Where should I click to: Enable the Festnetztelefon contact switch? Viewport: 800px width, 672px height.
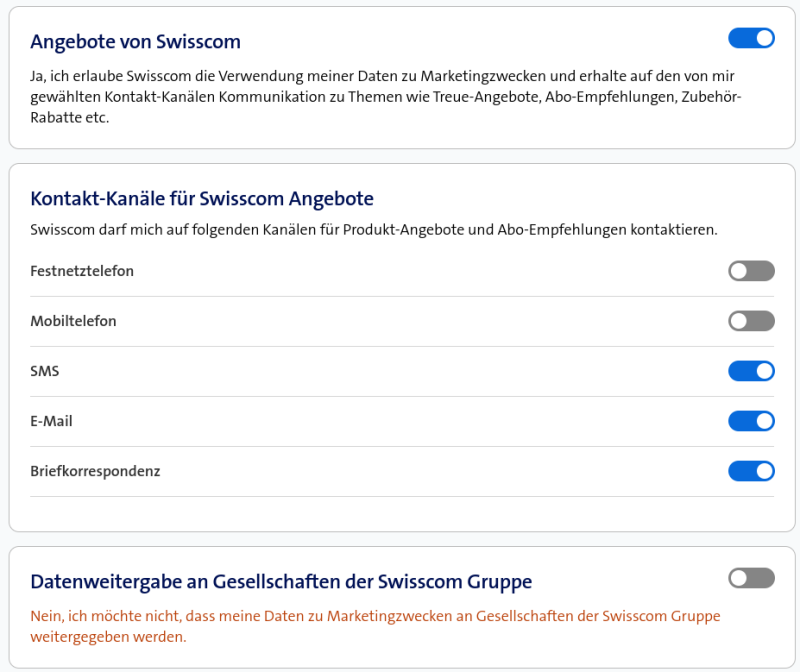click(751, 271)
